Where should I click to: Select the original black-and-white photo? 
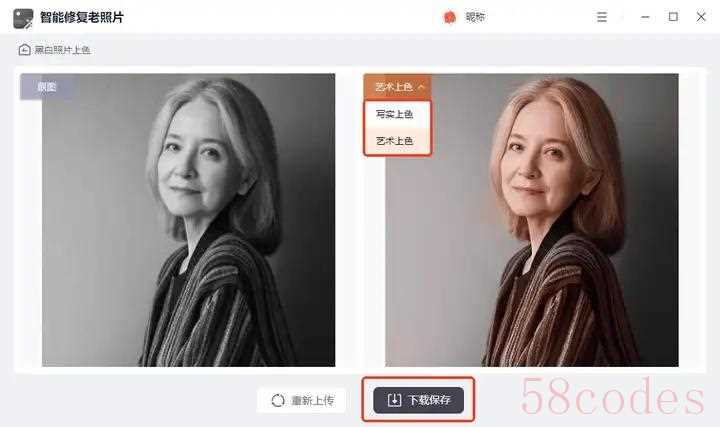point(188,220)
